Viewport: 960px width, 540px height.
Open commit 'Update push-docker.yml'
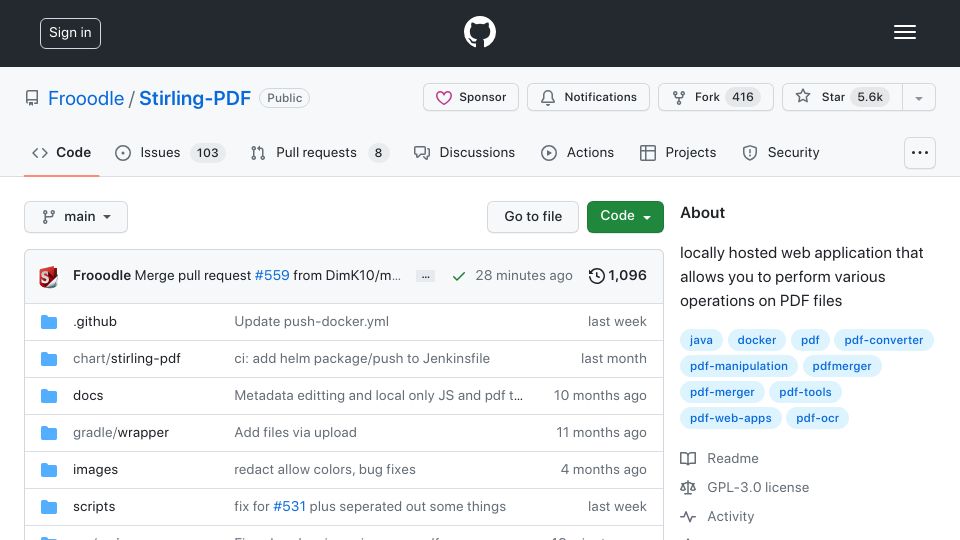pyautogui.click(x=312, y=321)
